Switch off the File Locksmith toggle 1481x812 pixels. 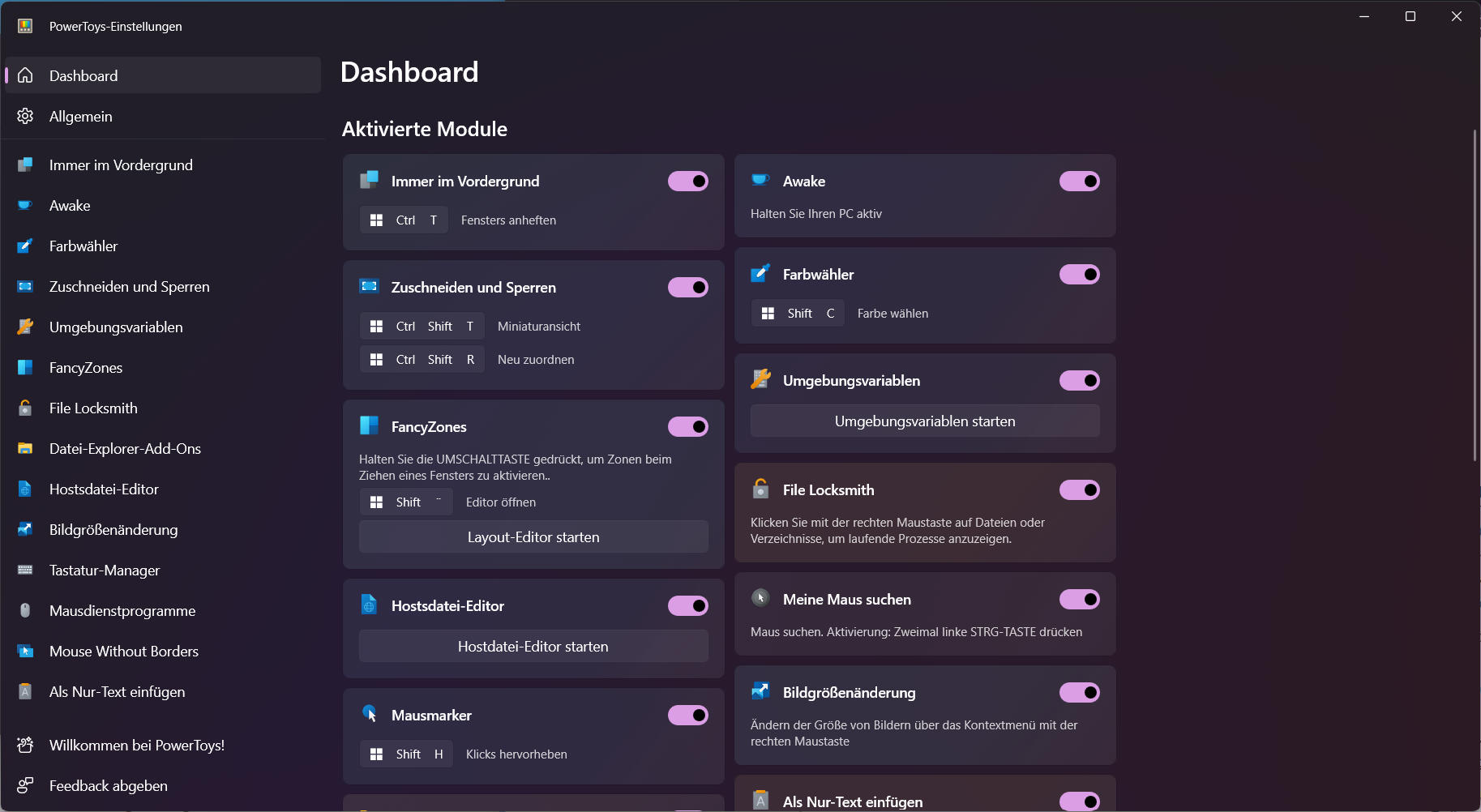tap(1080, 490)
